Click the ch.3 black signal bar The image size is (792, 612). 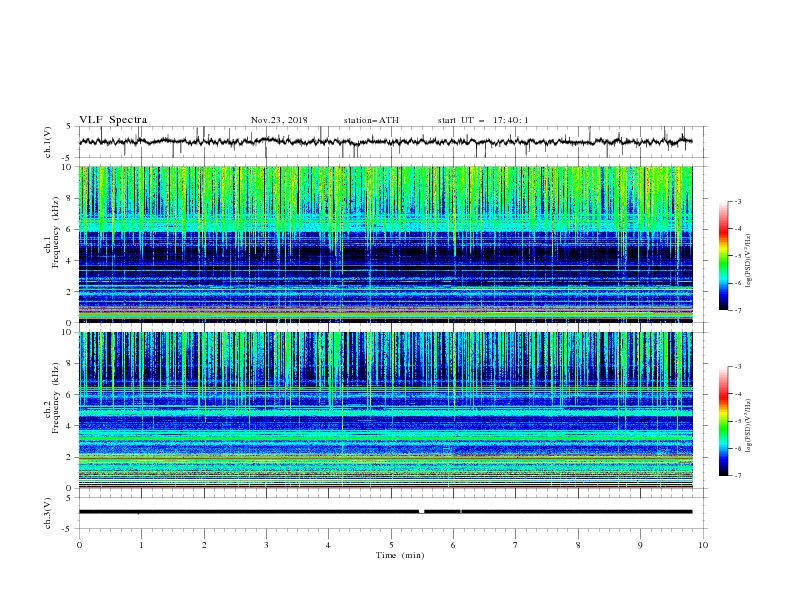tap(385, 512)
